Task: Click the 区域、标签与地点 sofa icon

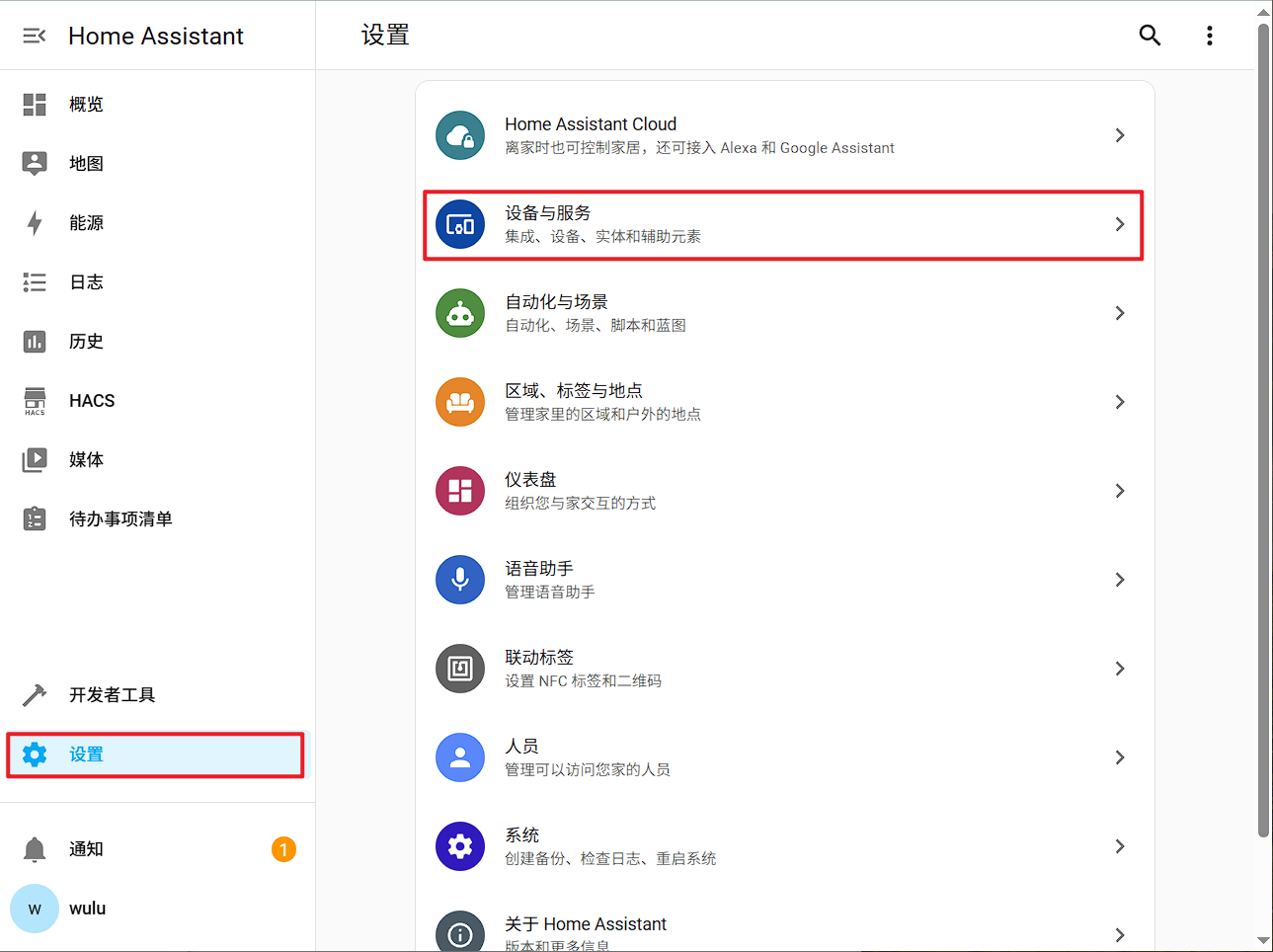Action: (x=460, y=402)
